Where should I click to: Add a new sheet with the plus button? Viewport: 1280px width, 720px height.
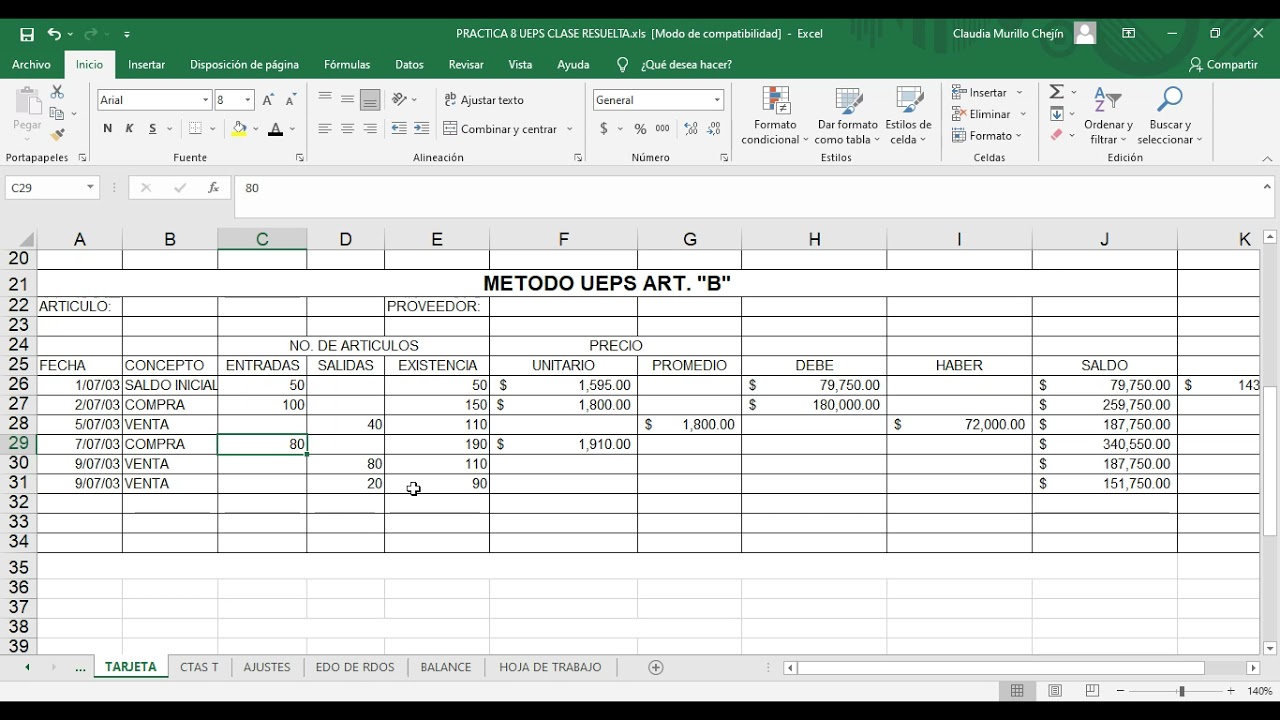[656, 667]
